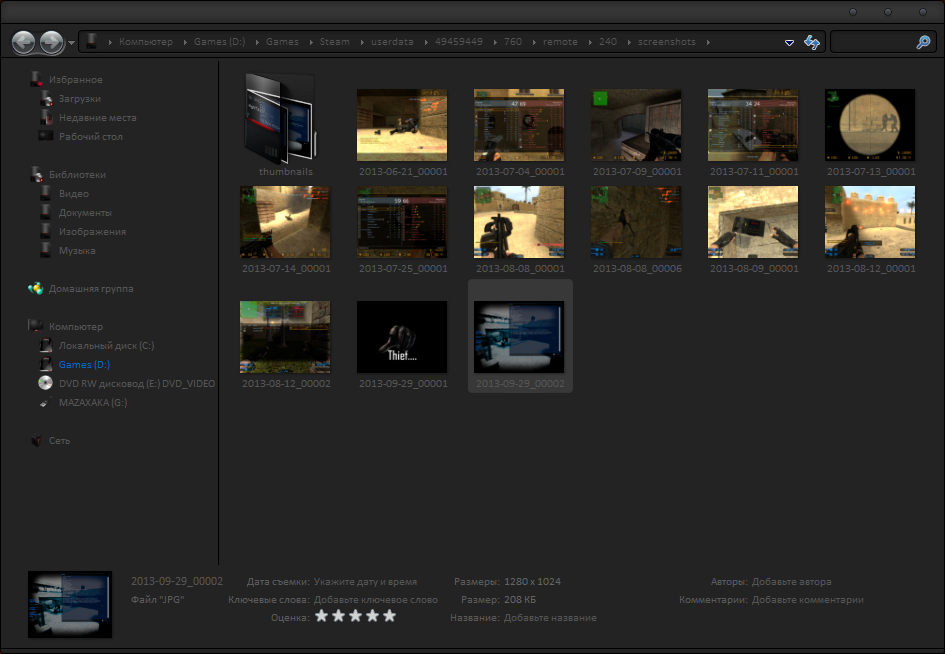The height and width of the screenshot is (654, 945).
Task: Click Добавьте ключевое слово keywords field
Action: [x=375, y=600]
